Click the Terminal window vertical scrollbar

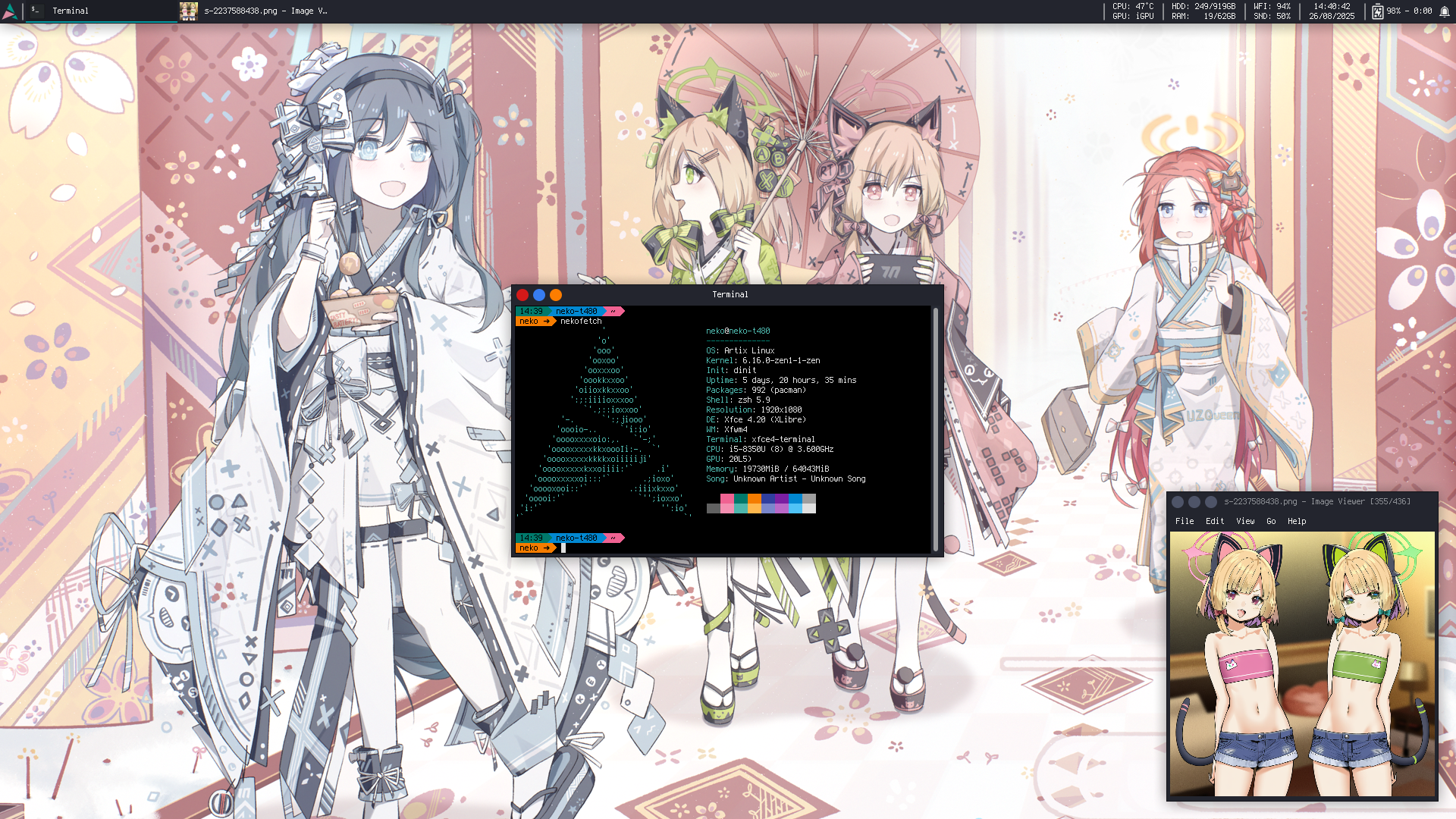pyautogui.click(x=935, y=428)
